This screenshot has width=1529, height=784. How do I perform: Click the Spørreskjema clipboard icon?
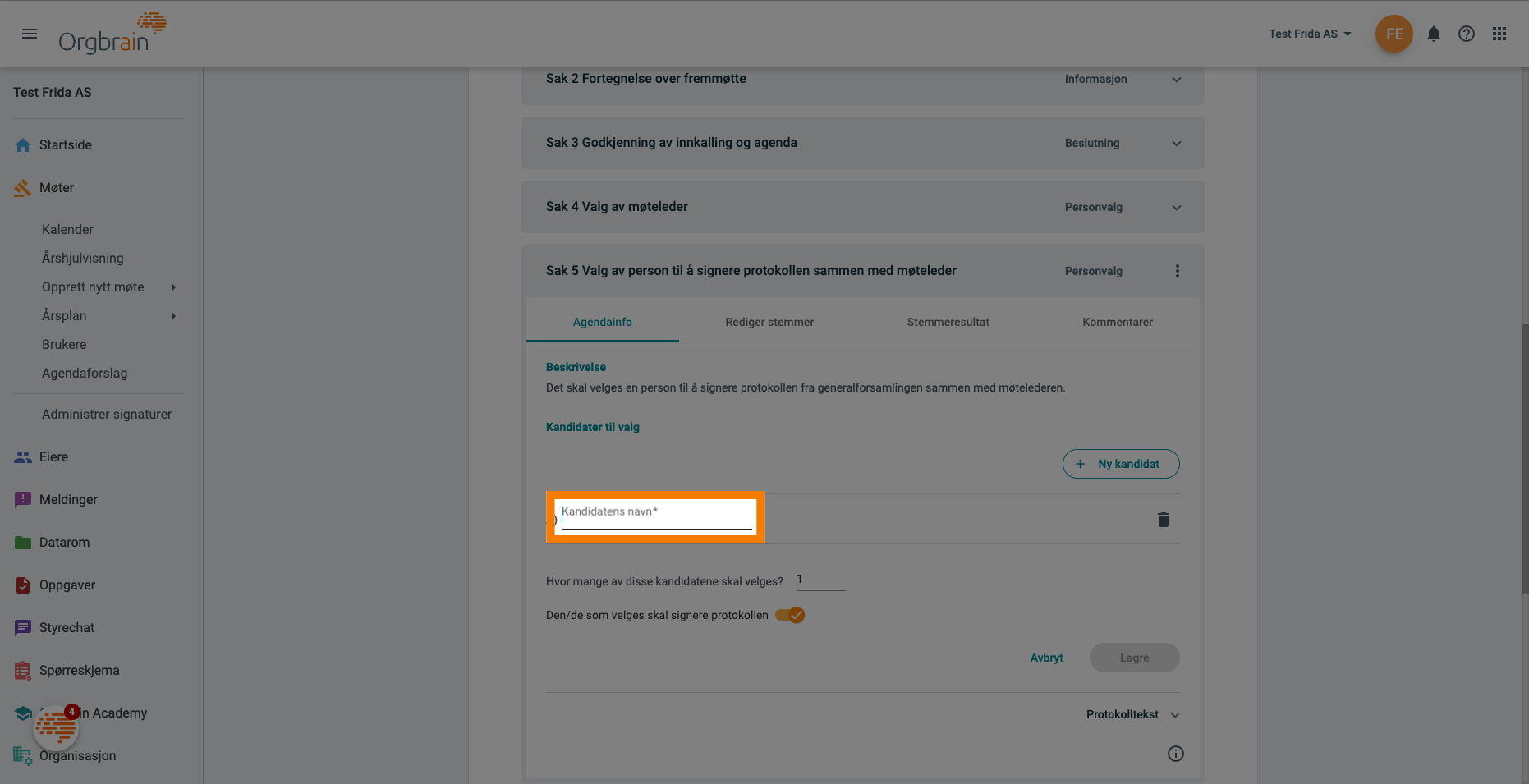(23, 671)
